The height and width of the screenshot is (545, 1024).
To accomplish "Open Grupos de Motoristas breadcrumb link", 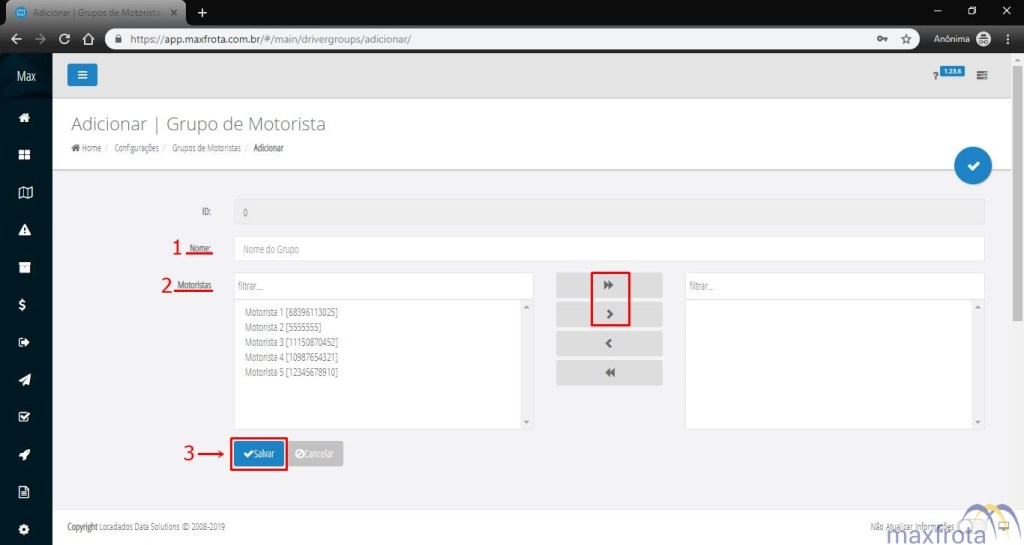I will coord(206,148).
